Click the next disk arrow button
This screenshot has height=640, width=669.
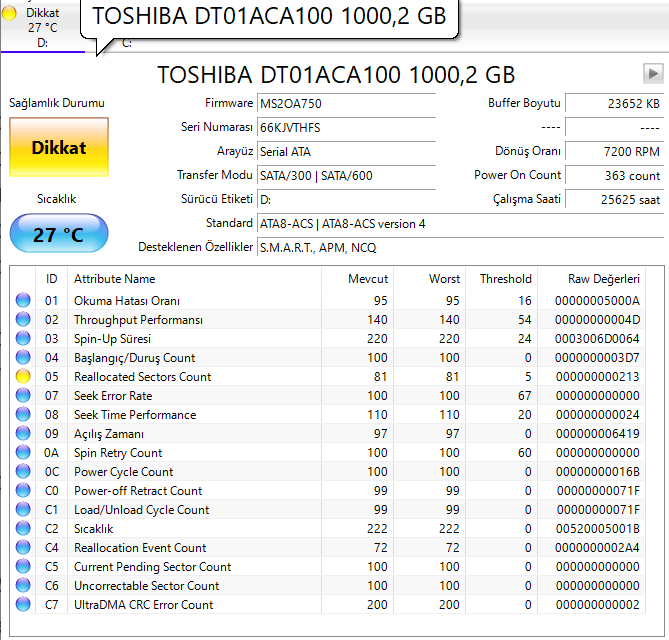pos(653,74)
